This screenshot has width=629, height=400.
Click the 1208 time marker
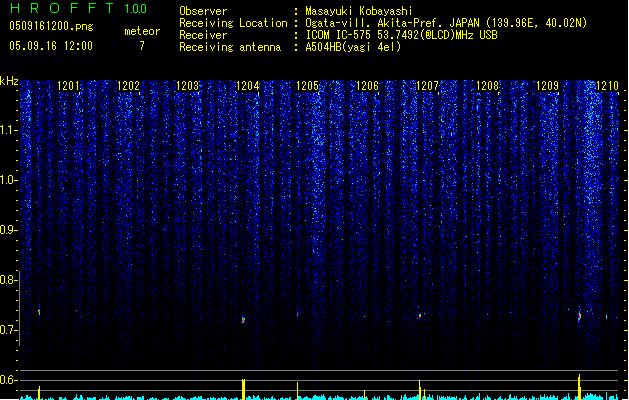(x=487, y=86)
